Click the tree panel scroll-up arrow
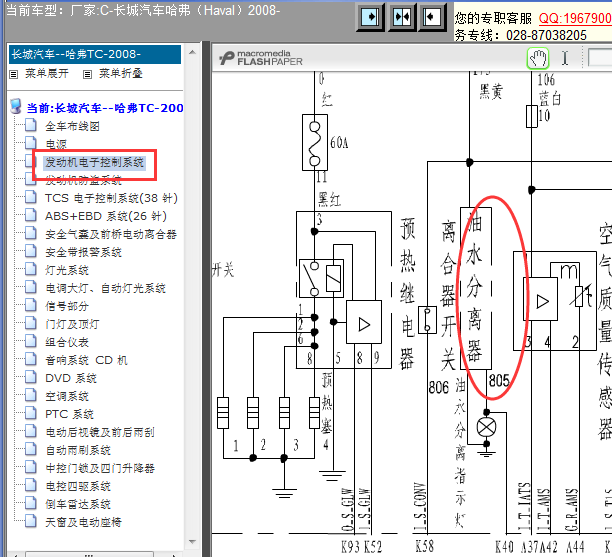The image size is (612, 557). point(192,52)
